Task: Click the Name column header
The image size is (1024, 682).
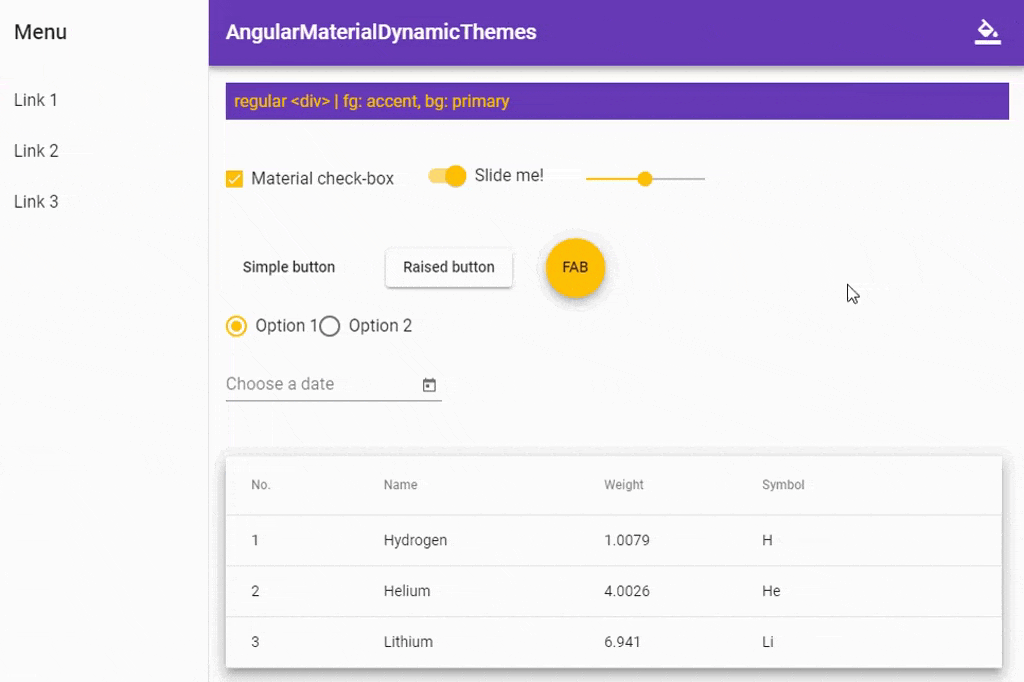Action: click(x=400, y=485)
